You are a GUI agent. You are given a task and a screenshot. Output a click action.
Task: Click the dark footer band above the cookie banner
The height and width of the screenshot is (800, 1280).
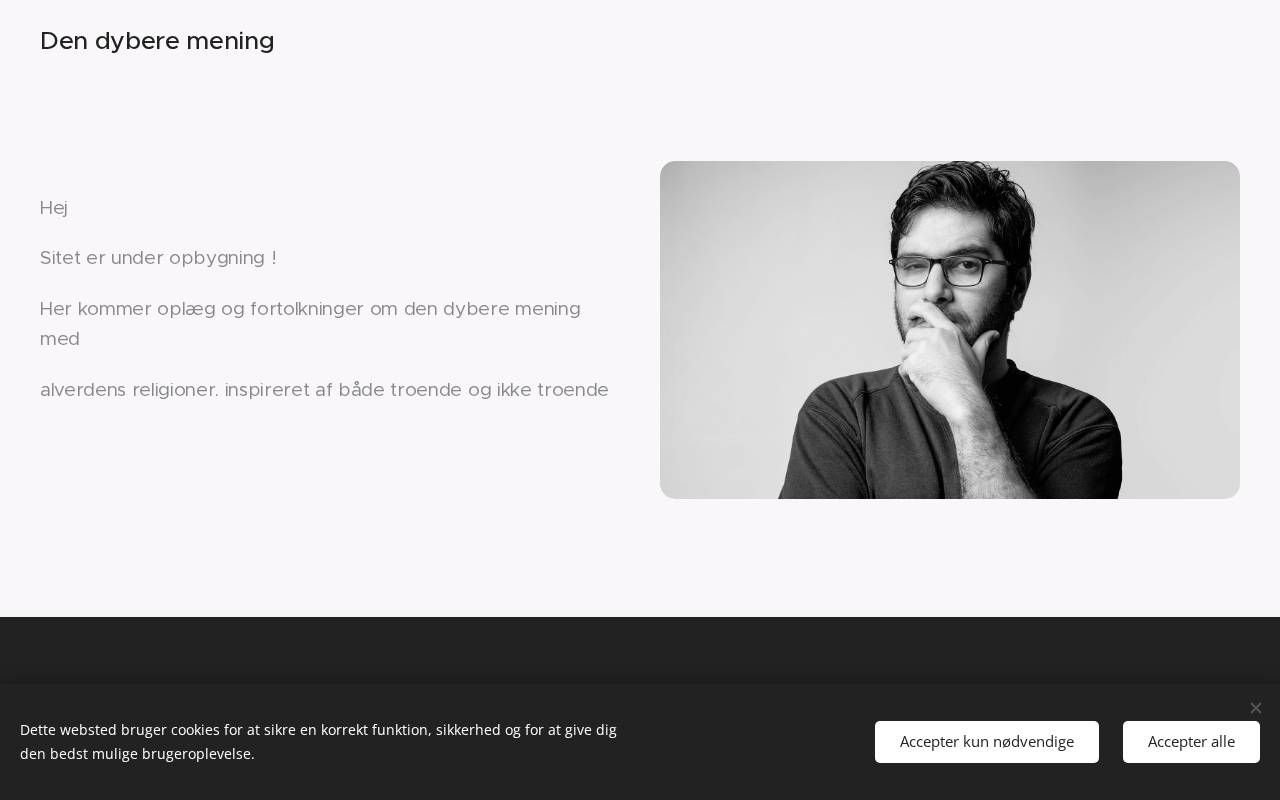pos(640,650)
